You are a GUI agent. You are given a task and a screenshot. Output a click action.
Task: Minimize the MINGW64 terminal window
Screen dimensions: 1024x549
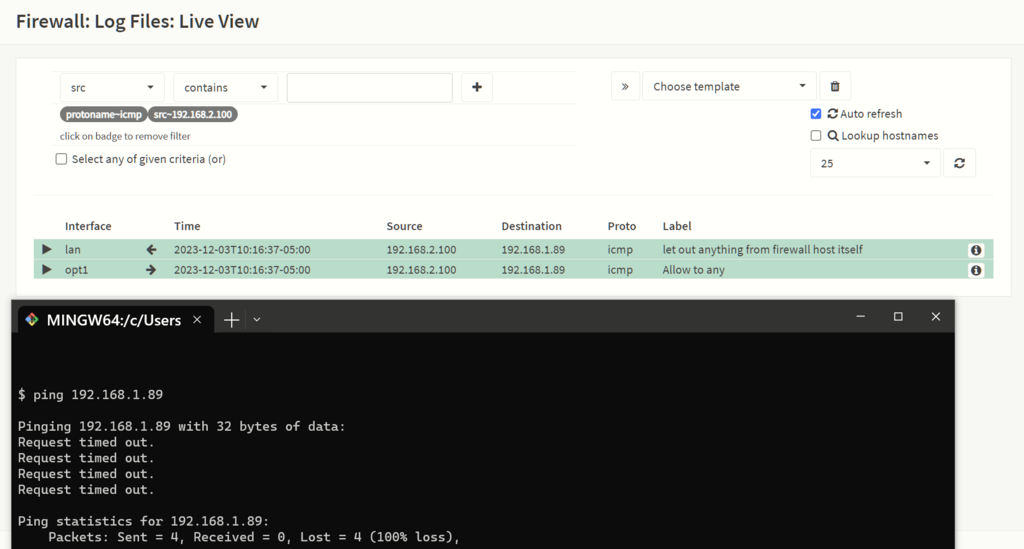point(861,317)
